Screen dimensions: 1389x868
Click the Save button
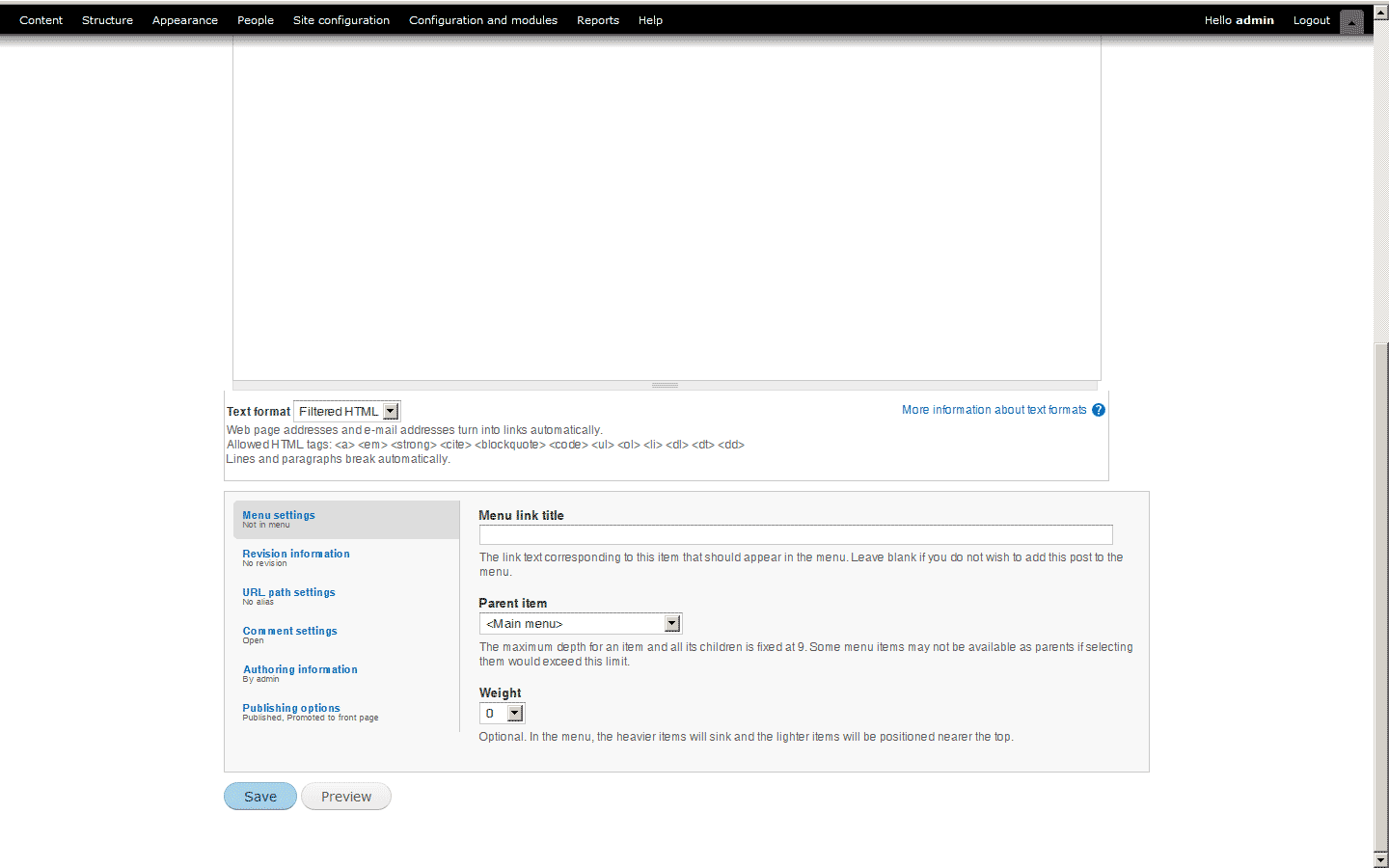260,797
